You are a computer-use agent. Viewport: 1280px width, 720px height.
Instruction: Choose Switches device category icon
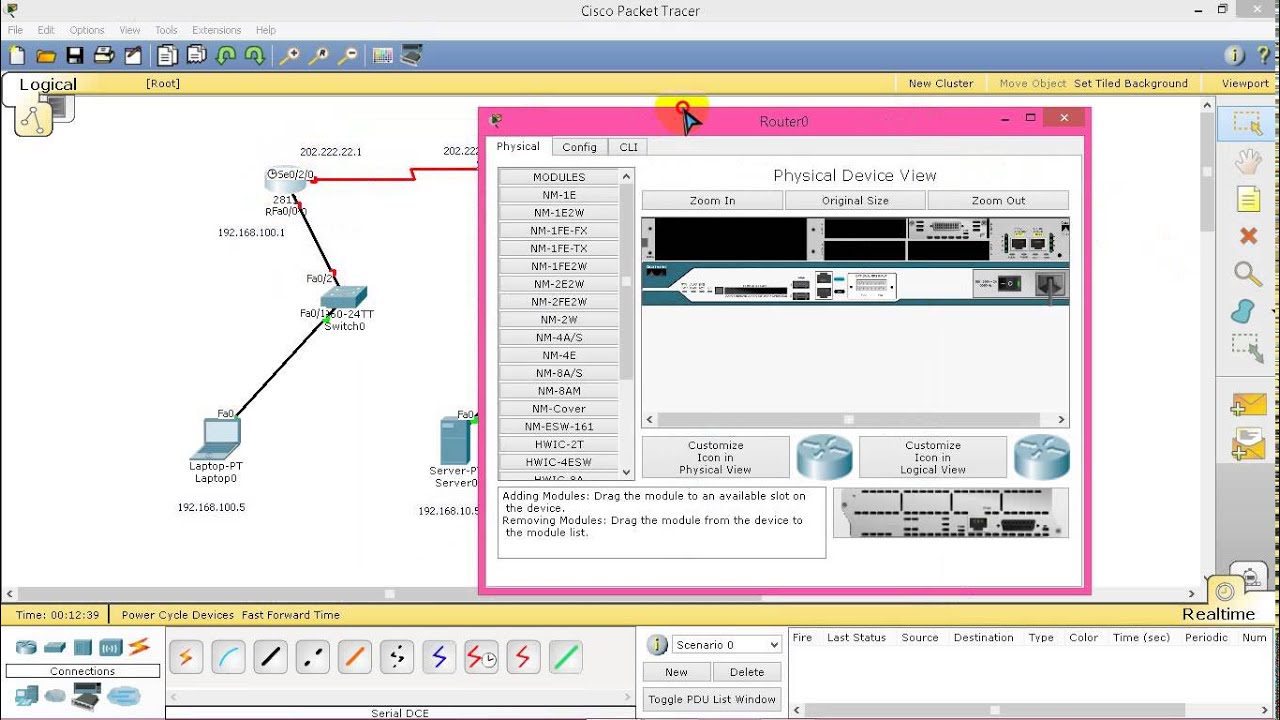[55, 647]
